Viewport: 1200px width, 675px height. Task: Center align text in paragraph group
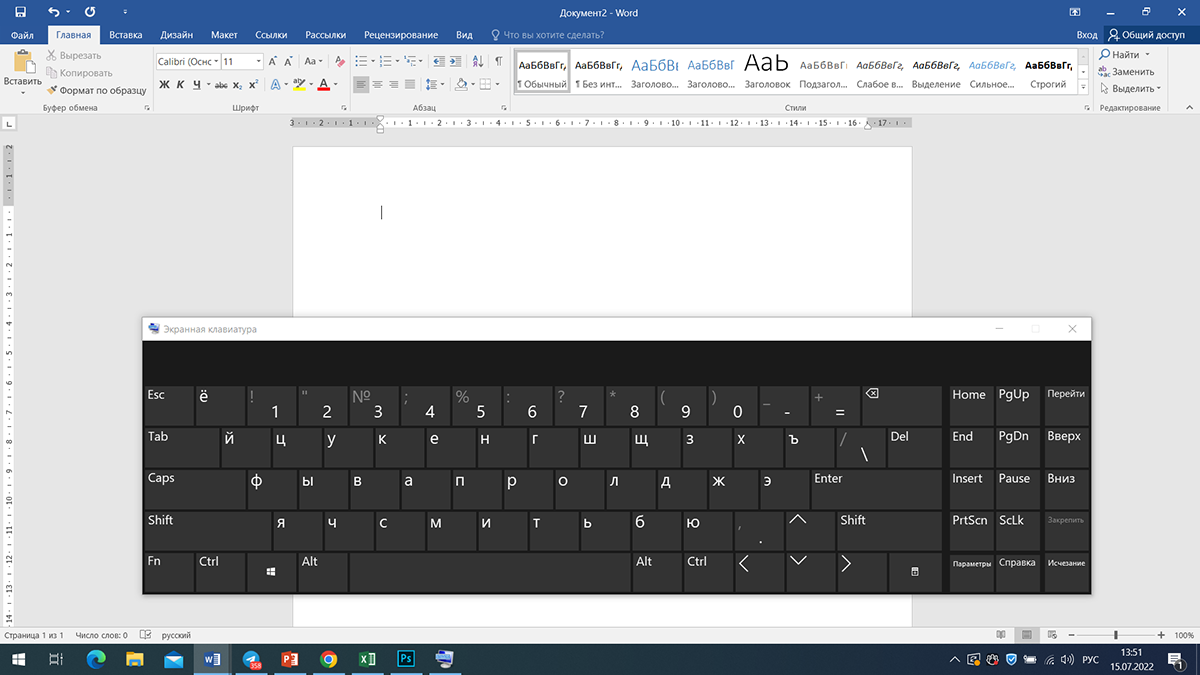(378, 85)
